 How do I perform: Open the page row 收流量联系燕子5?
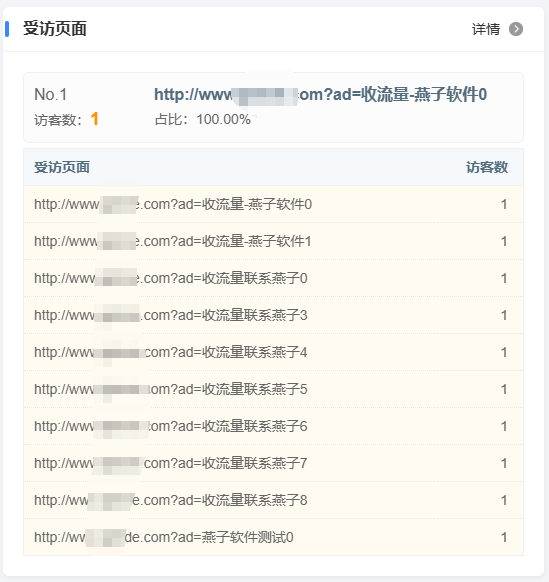tap(273, 389)
